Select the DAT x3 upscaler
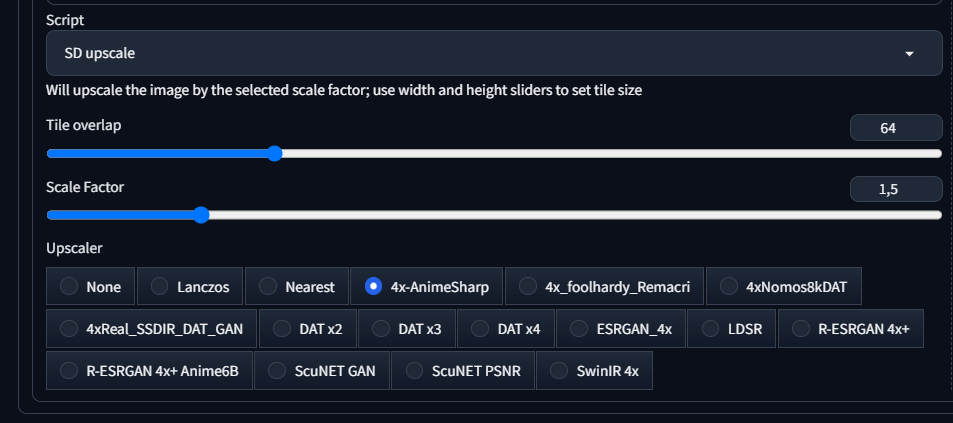 407,329
